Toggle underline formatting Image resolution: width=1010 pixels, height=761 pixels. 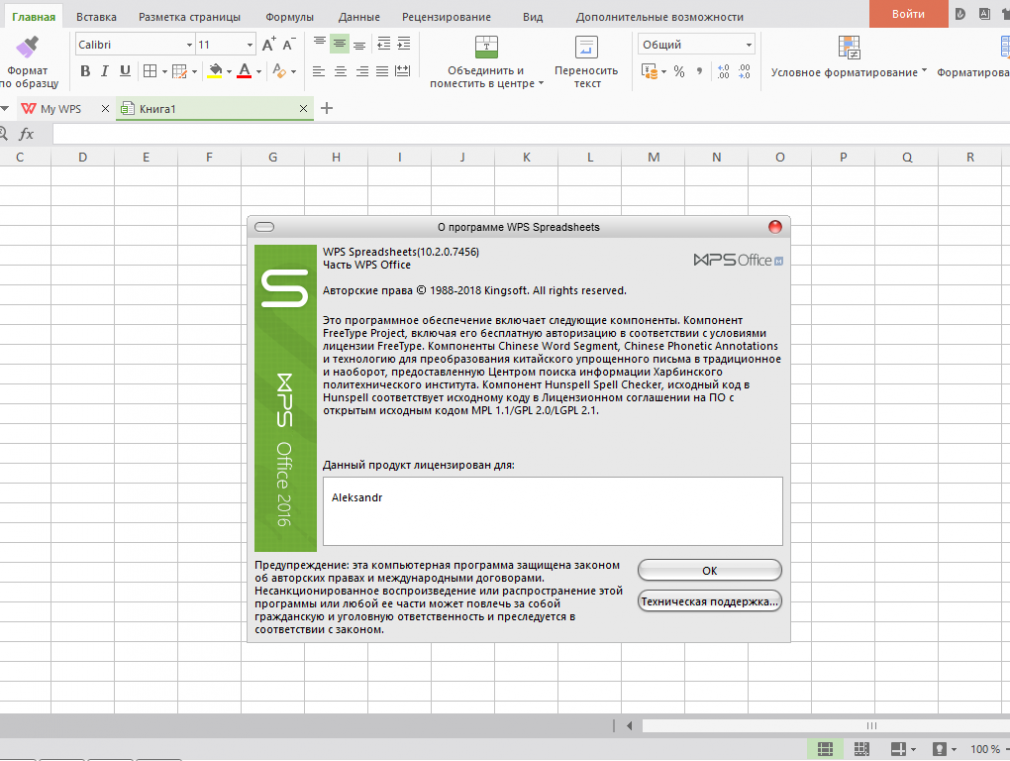coord(125,72)
